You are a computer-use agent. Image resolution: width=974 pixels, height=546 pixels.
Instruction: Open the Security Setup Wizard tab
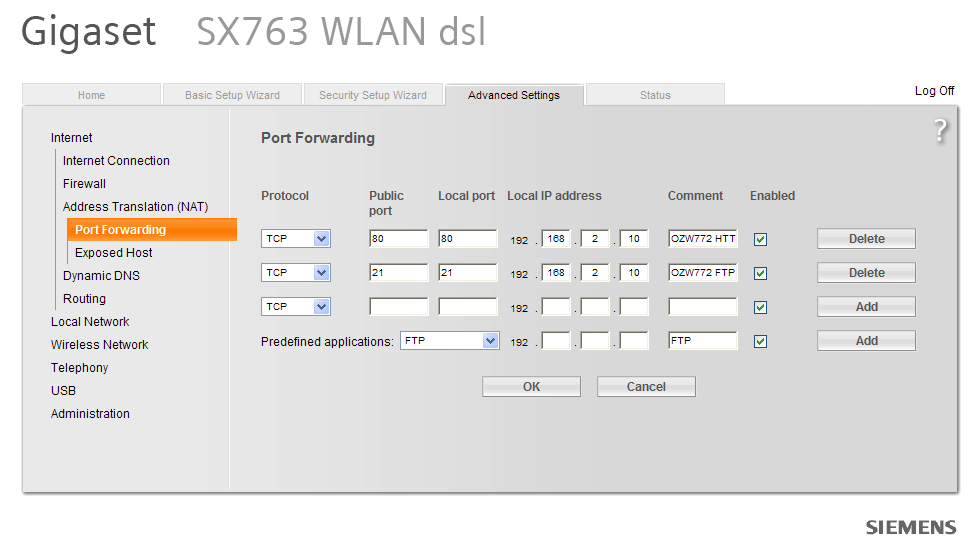(x=373, y=95)
